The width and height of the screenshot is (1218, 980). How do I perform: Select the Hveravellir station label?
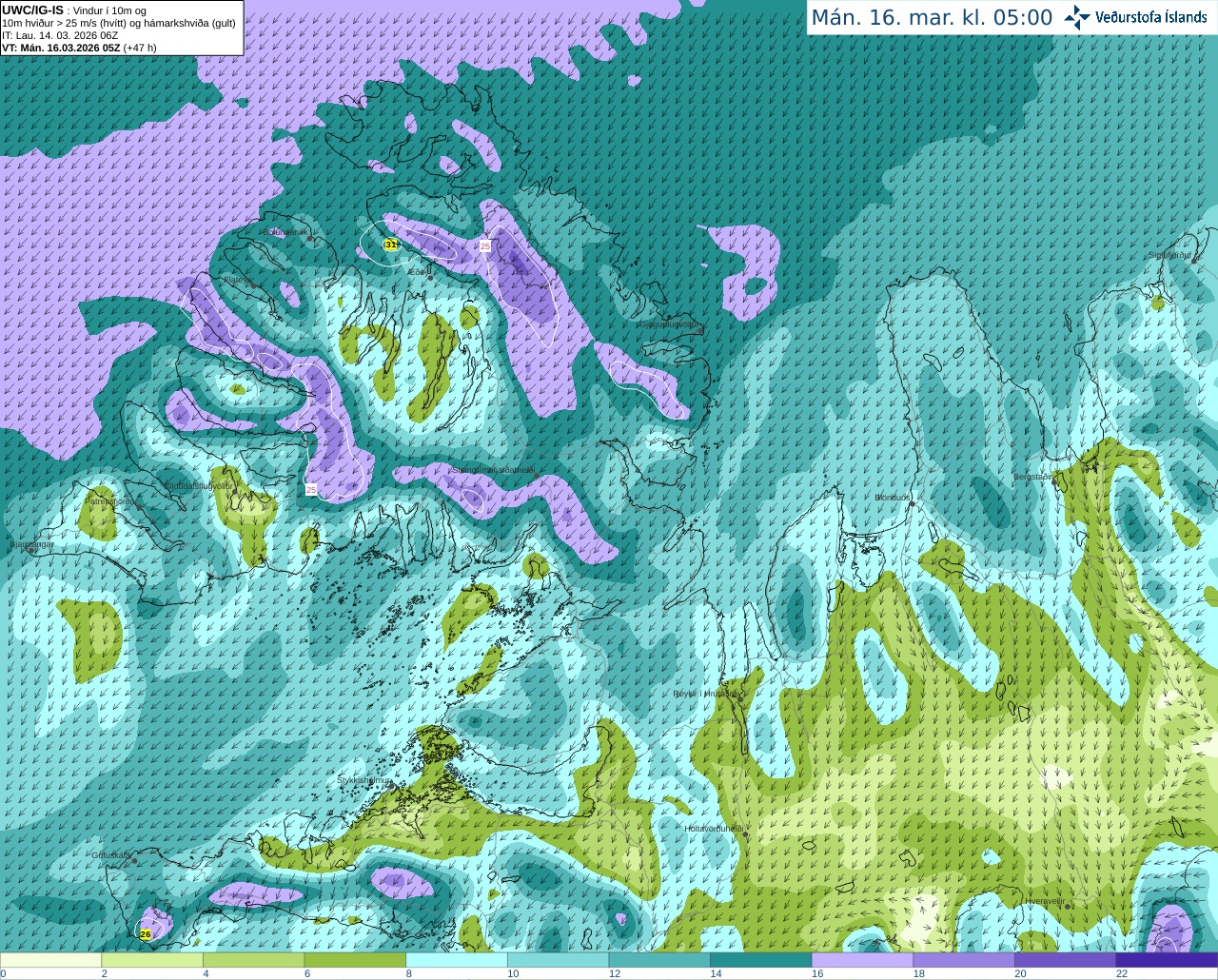point(1044,901)
